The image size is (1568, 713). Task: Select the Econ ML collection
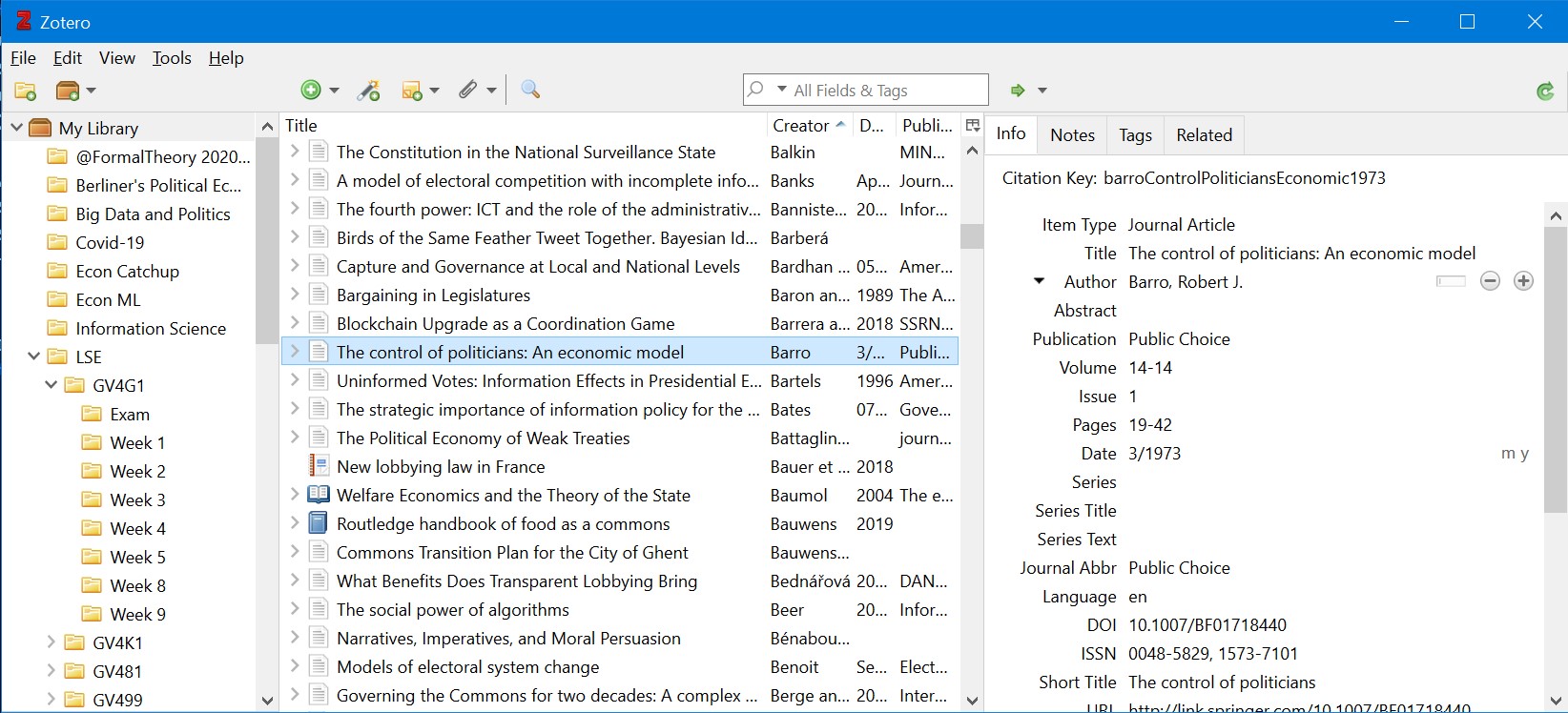pos(108,300)
